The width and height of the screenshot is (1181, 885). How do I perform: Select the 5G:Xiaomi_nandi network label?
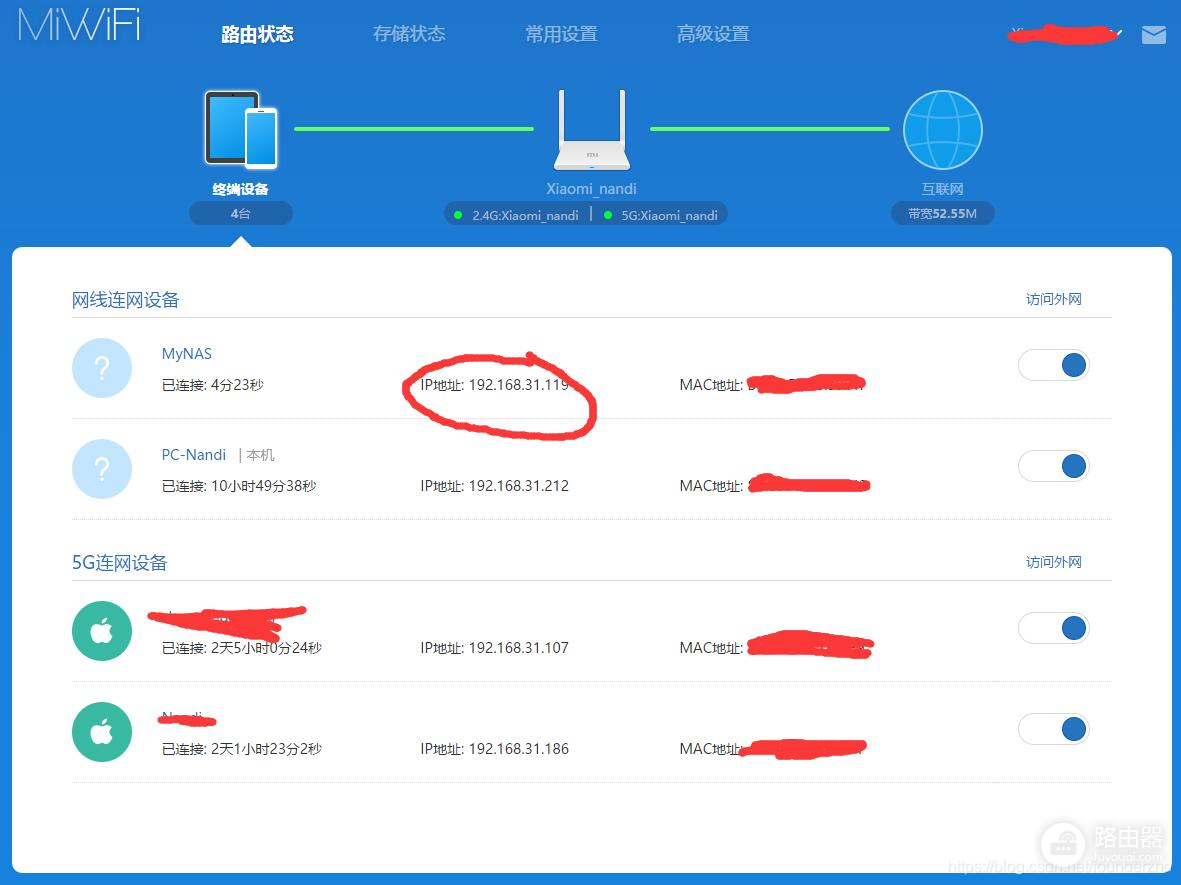pyautogui.click(x=666, y=214)
